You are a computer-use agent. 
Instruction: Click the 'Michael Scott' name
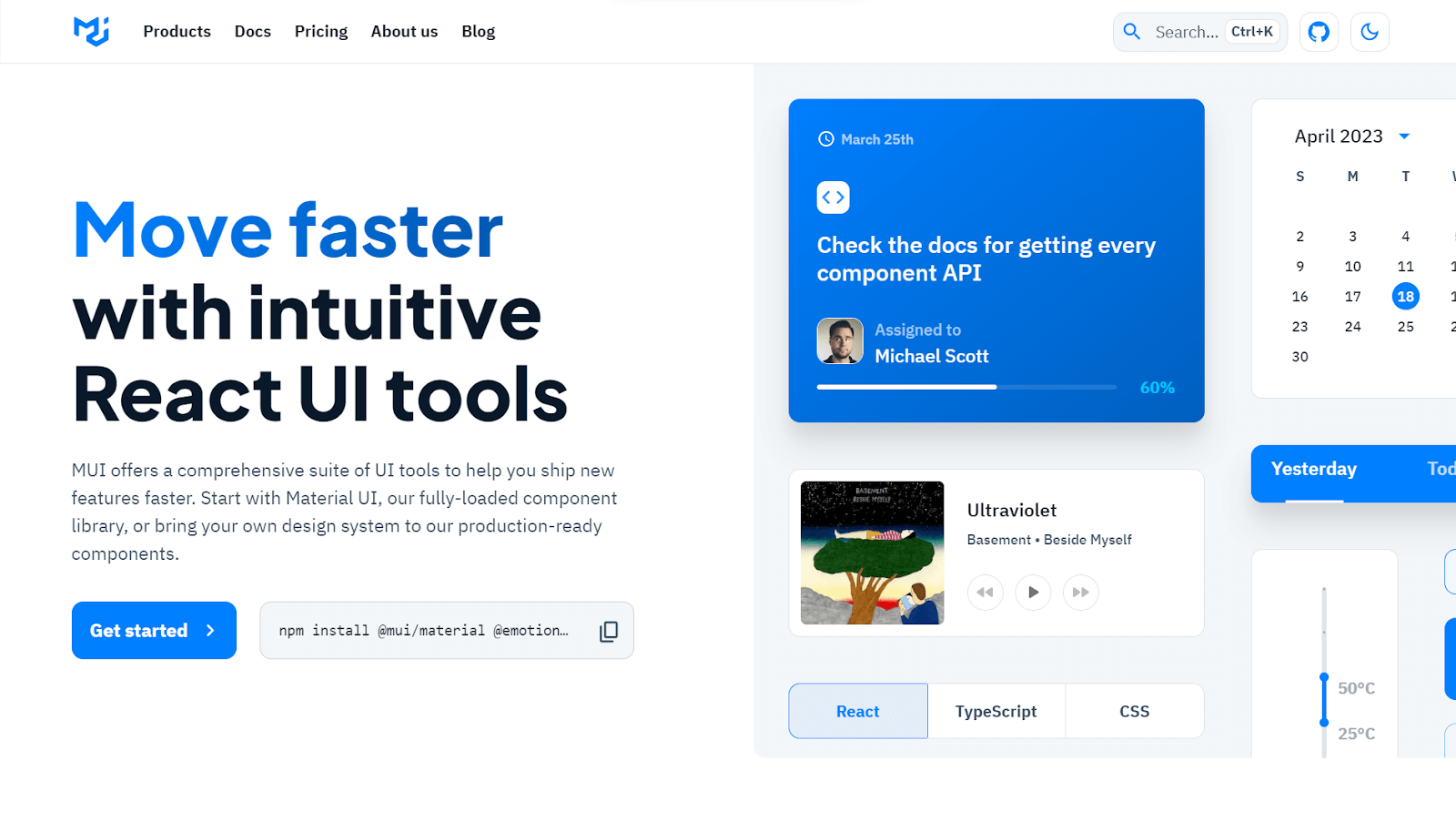pyautogui.click(x=932, y=357)
